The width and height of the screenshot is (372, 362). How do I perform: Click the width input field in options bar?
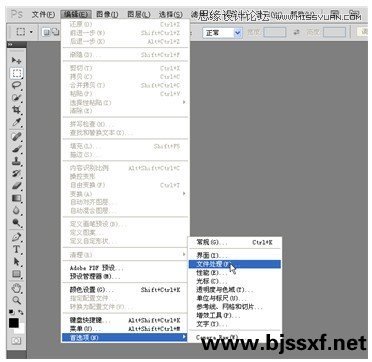coord(275,32)
